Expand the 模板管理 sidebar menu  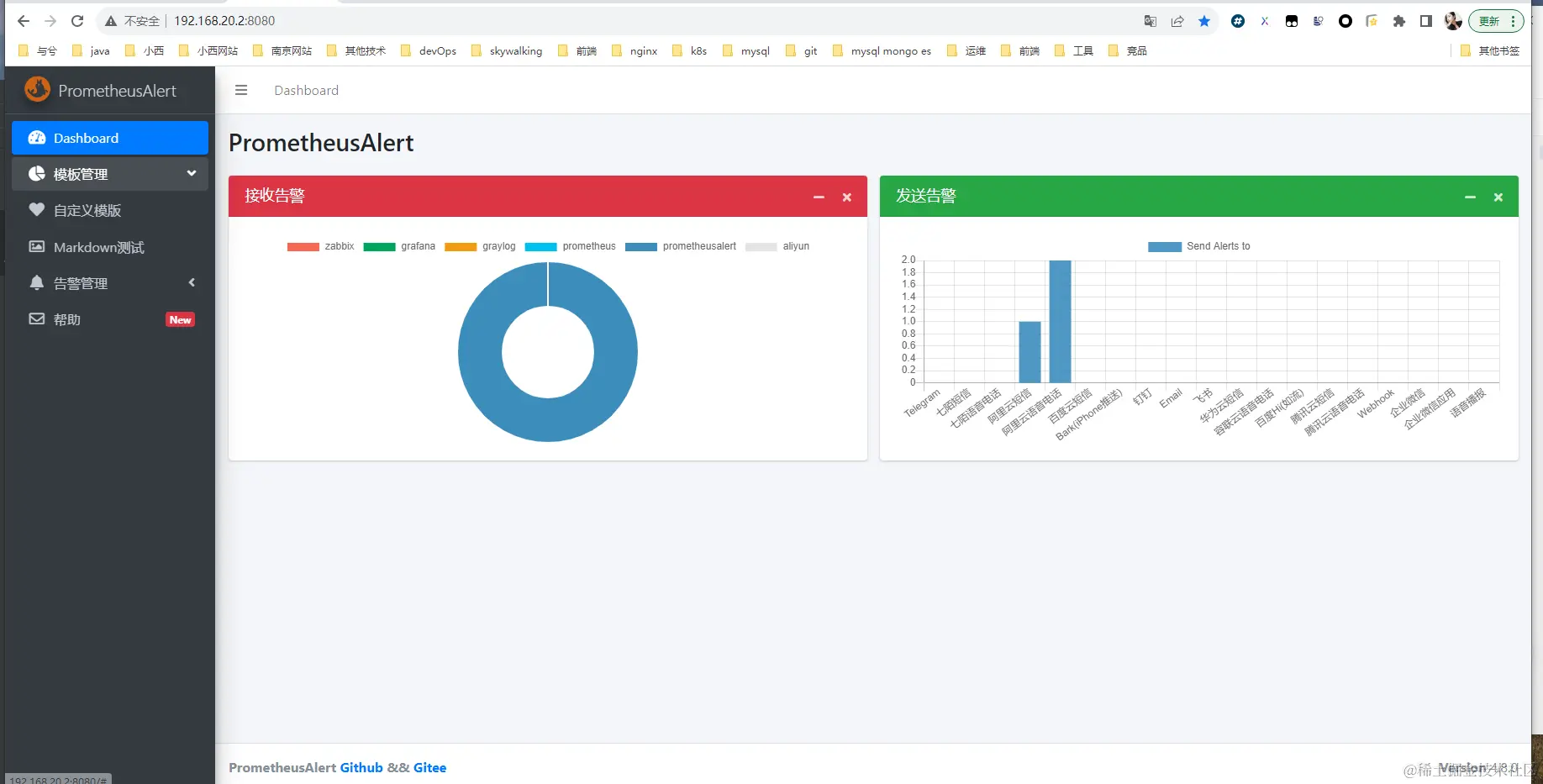click(x=110, y=174)
